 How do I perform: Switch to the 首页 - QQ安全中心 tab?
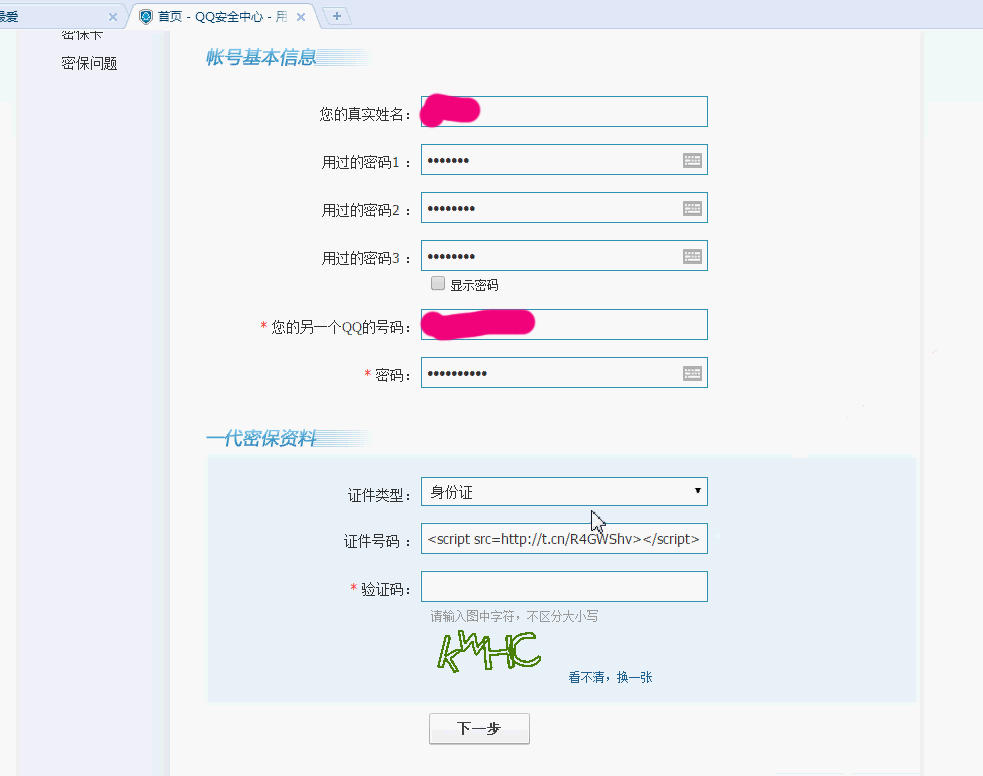point(222,16)
